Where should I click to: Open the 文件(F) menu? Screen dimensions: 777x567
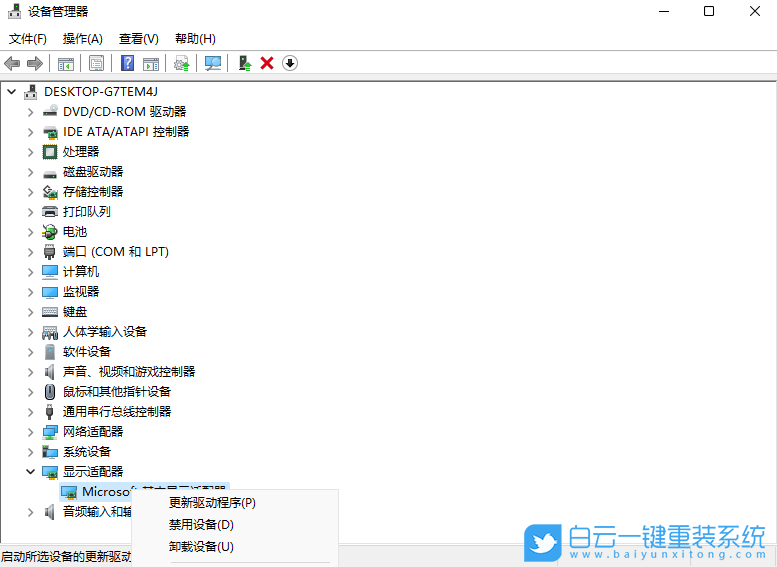click(x=28, y=39)
